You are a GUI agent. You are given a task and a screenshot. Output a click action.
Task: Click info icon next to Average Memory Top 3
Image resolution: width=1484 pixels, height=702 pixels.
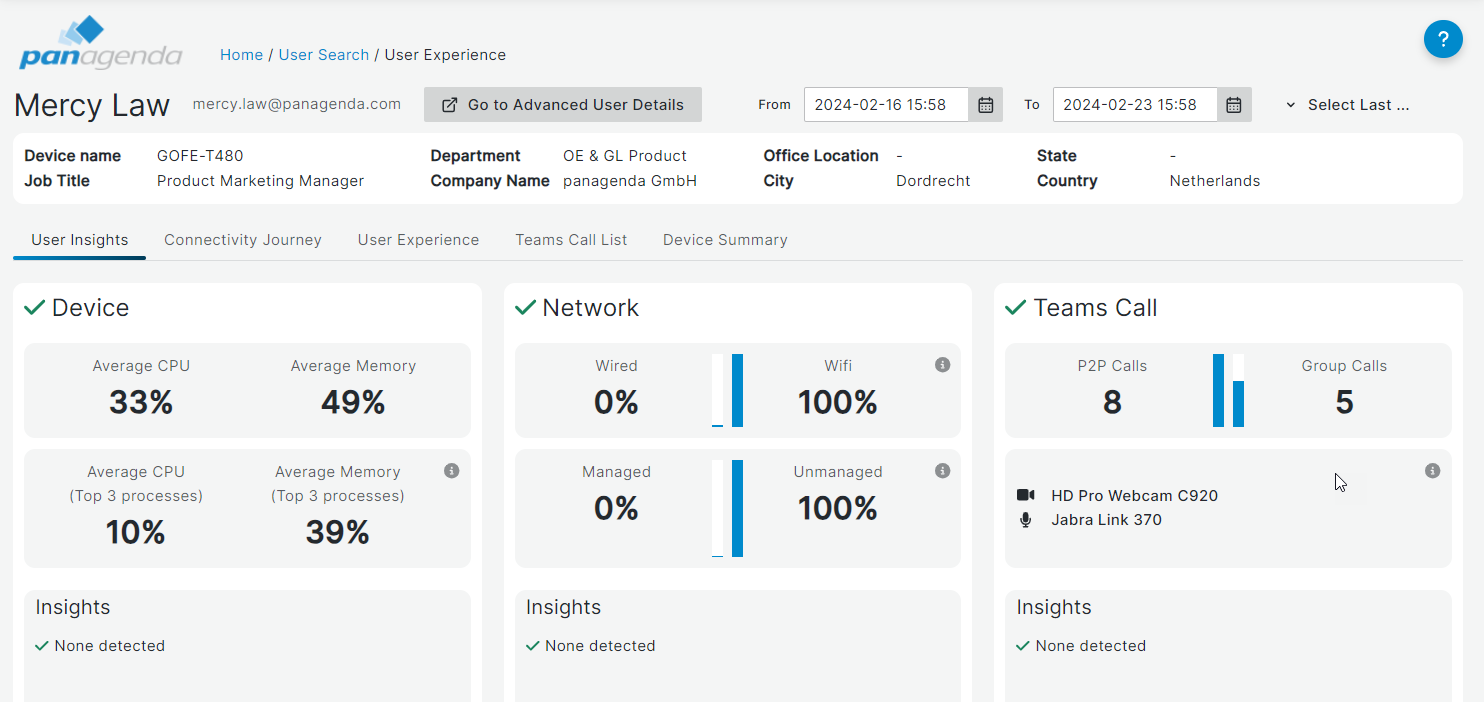point(452,471)
